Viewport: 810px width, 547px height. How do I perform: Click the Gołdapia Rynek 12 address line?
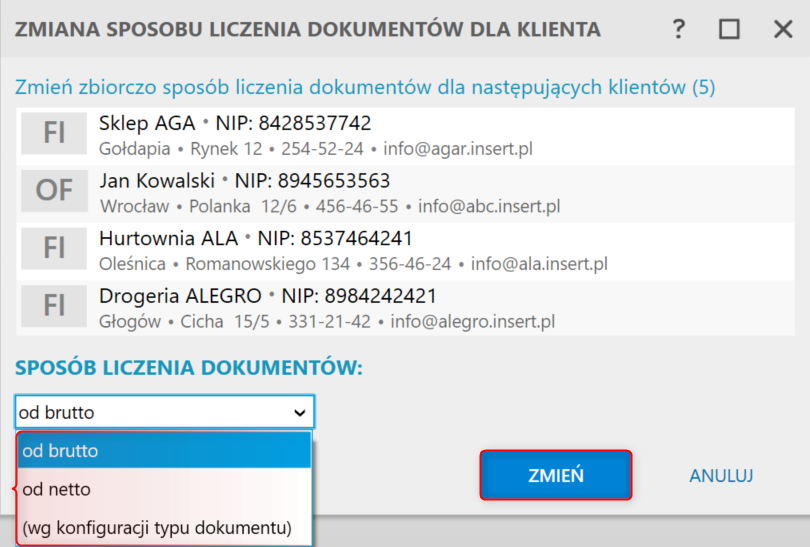click(x=316, y=149)
